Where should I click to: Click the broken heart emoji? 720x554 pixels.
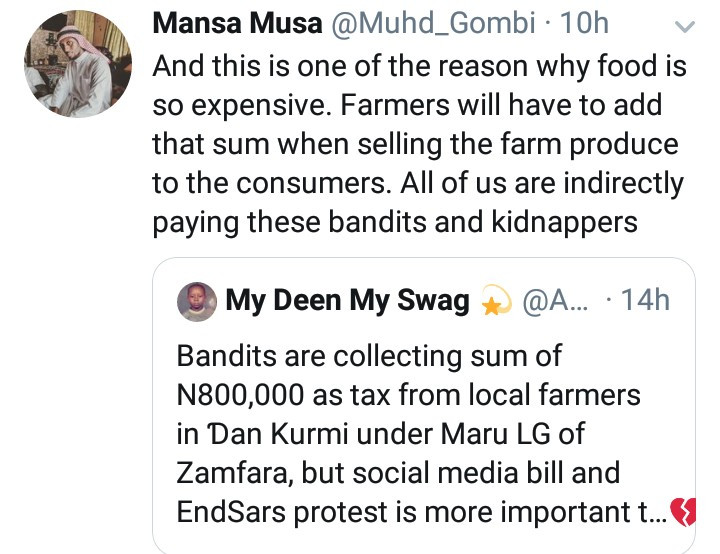click(681, 513)
